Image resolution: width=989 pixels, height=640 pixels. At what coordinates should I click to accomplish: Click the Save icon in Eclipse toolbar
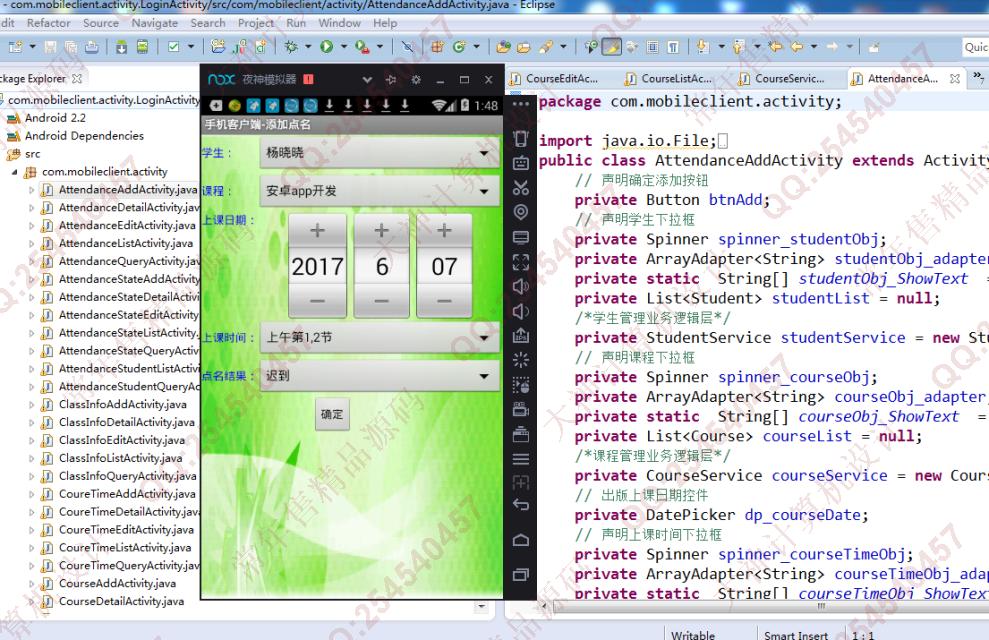[50, 47]
